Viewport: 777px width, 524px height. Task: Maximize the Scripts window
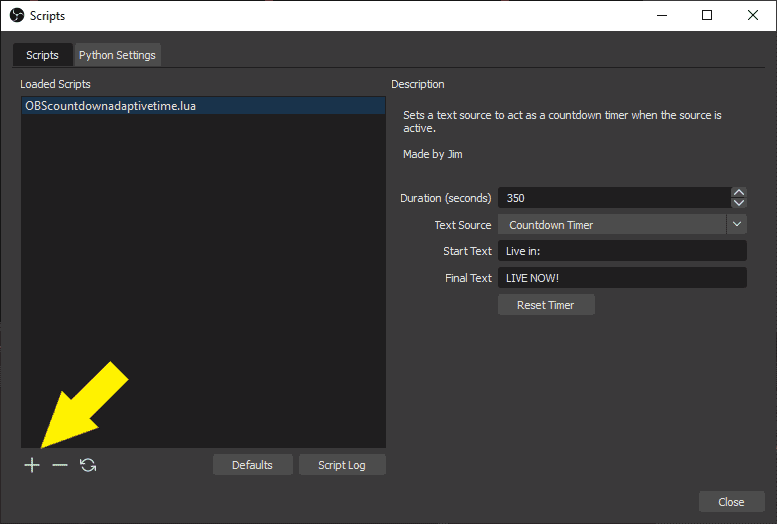(707, 15)
